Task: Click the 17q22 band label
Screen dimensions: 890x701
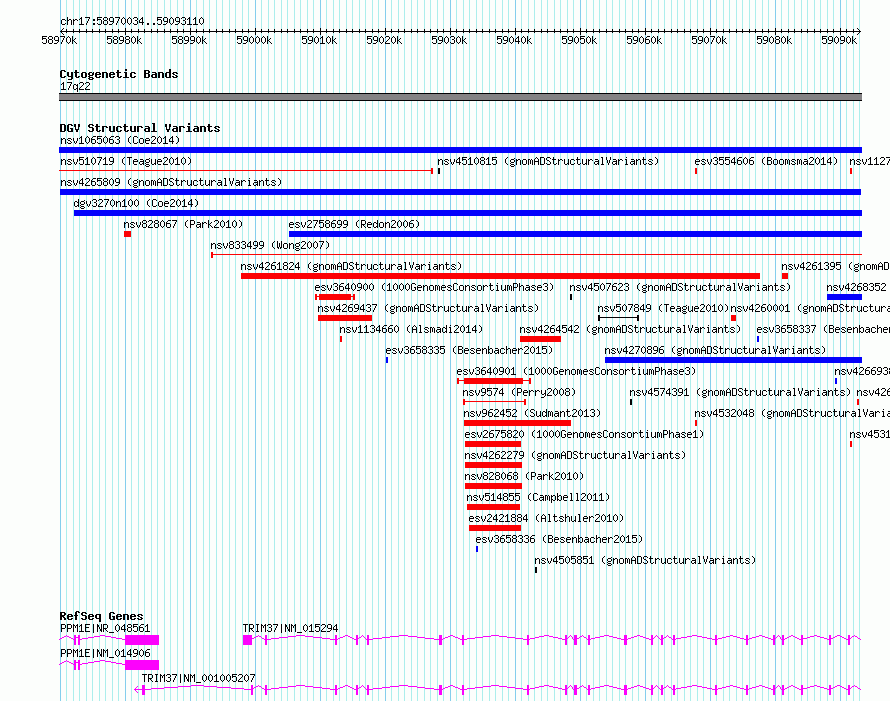Action: point(75,86)
